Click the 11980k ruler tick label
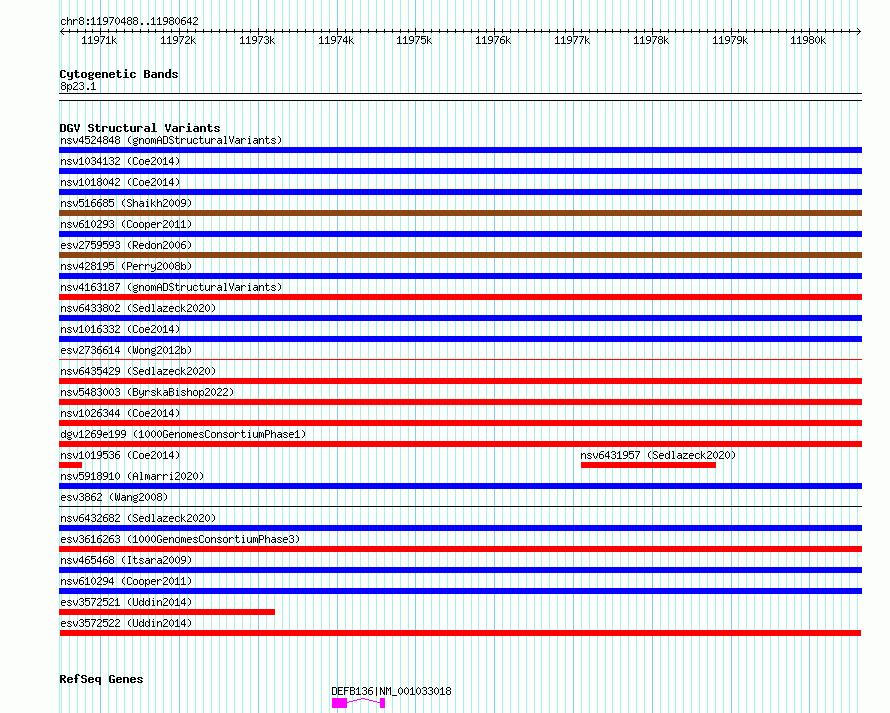 (808, 40)
